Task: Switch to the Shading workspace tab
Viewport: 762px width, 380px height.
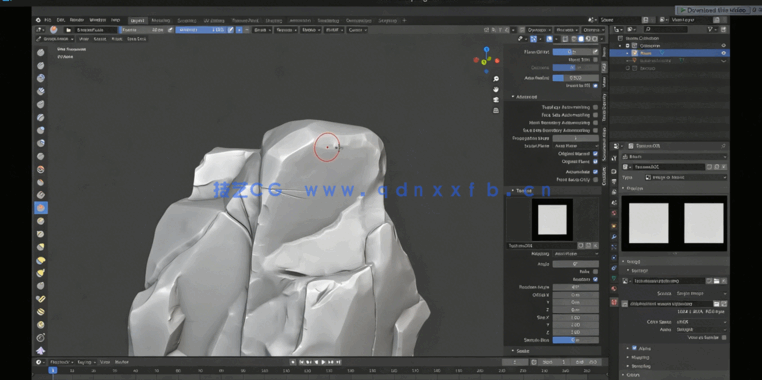Action: 274,20
